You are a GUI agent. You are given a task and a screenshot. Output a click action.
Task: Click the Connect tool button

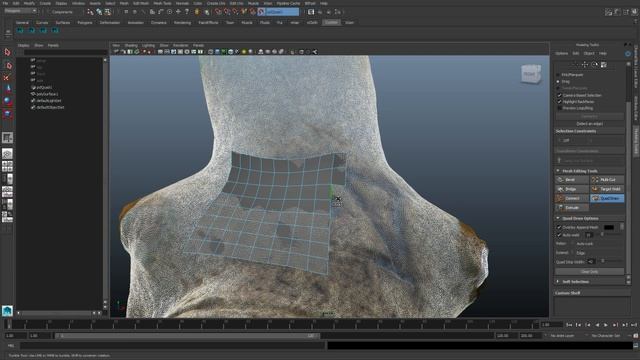572,198
